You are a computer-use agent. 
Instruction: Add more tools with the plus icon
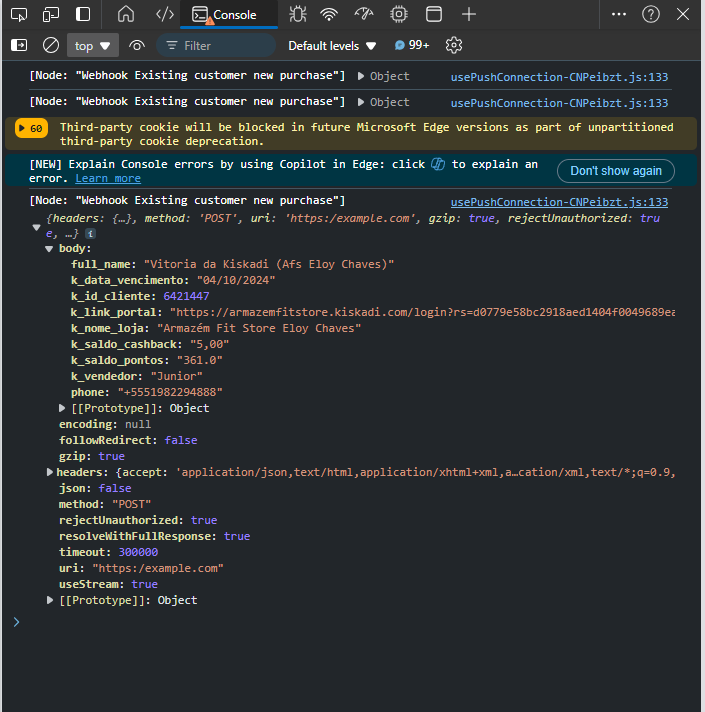469,15
